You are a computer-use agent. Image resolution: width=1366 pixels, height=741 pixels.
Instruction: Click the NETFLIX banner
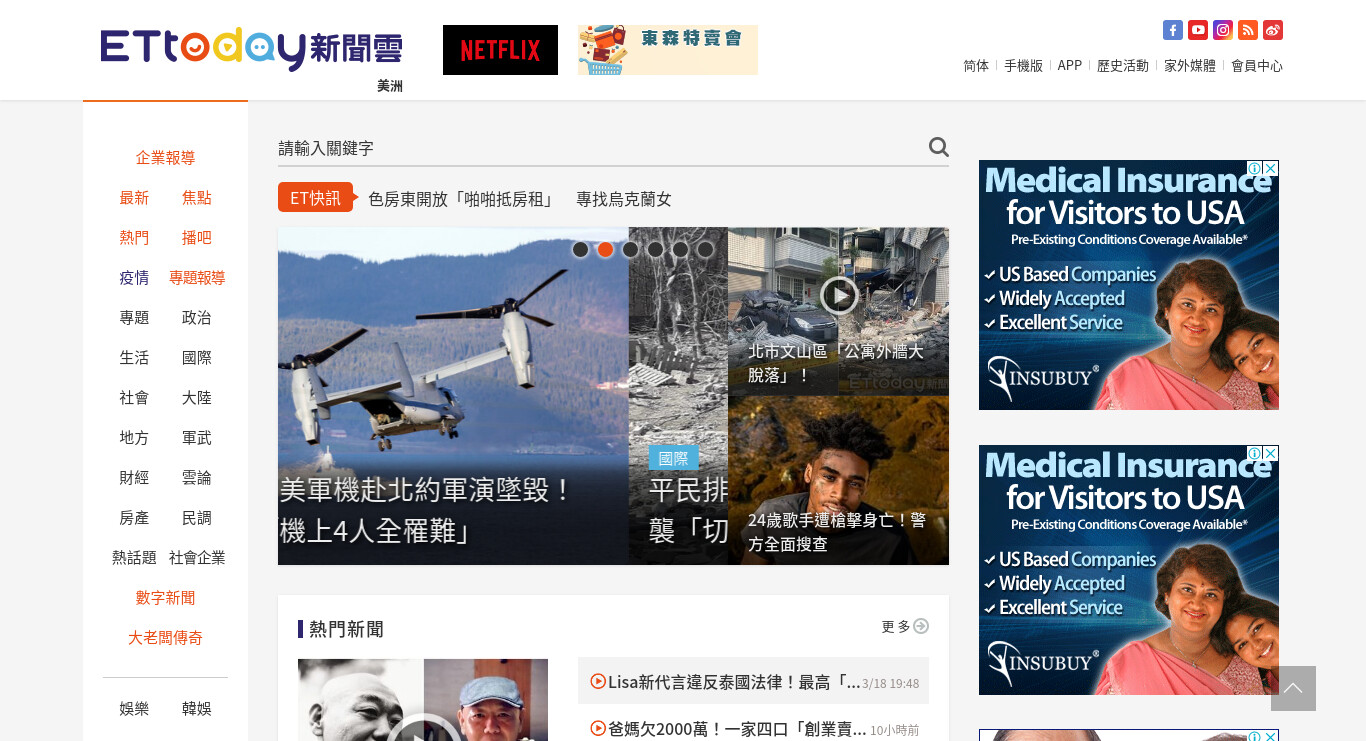(500, 50)
